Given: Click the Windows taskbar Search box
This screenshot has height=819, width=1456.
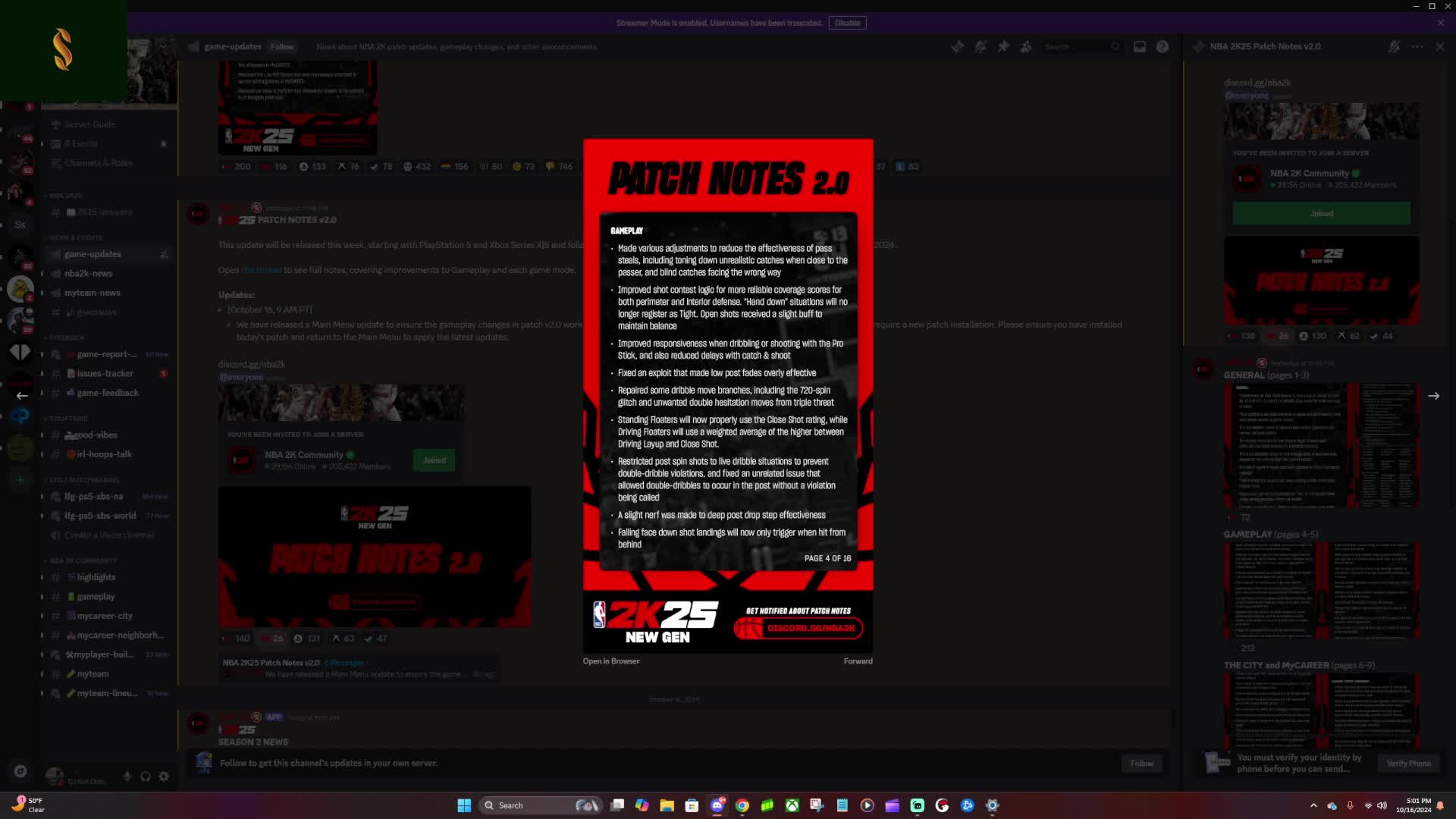Looking at the screenshot, I should tap(539, 805).
